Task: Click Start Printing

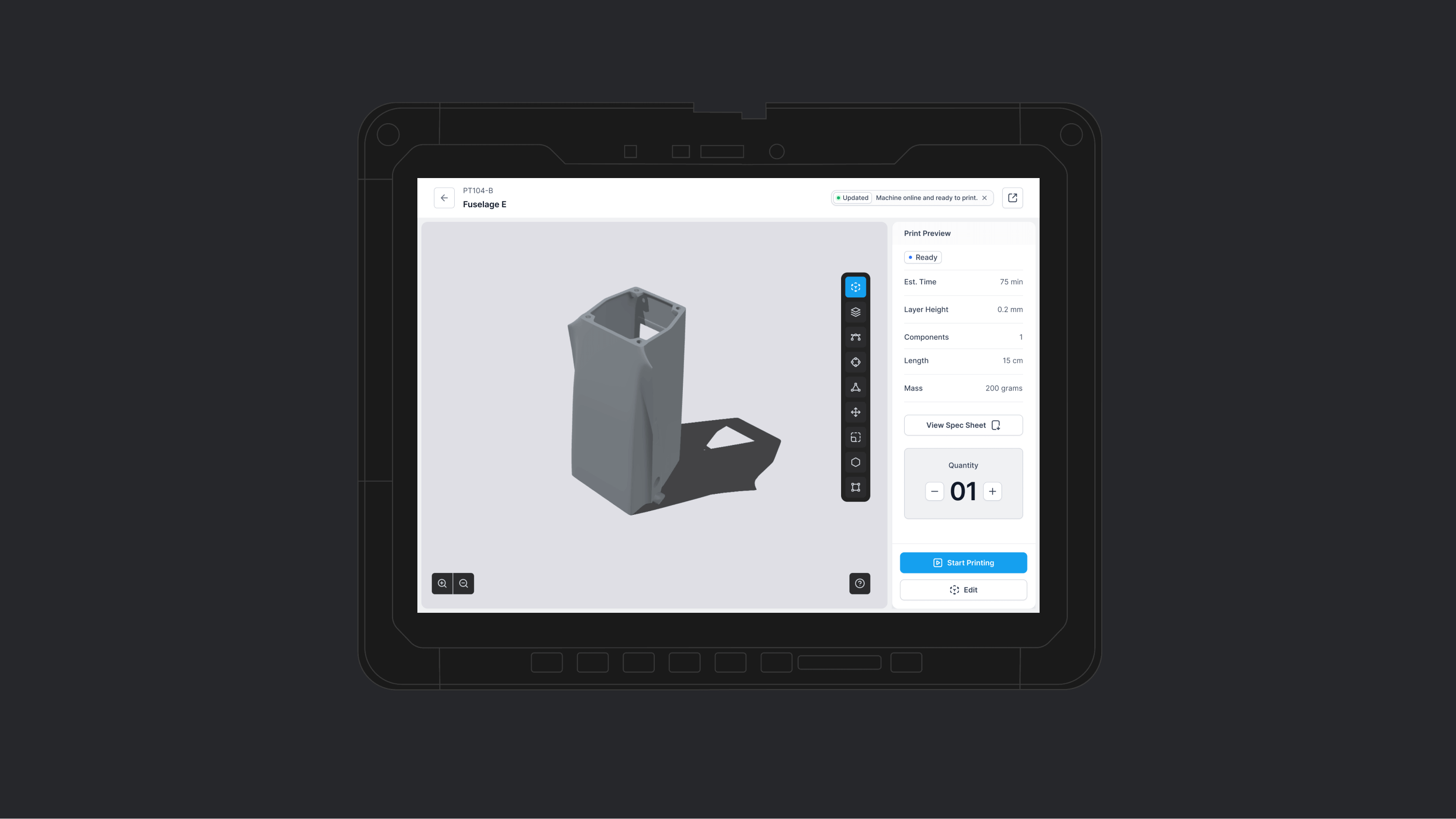Action: [x=963, y=563]
